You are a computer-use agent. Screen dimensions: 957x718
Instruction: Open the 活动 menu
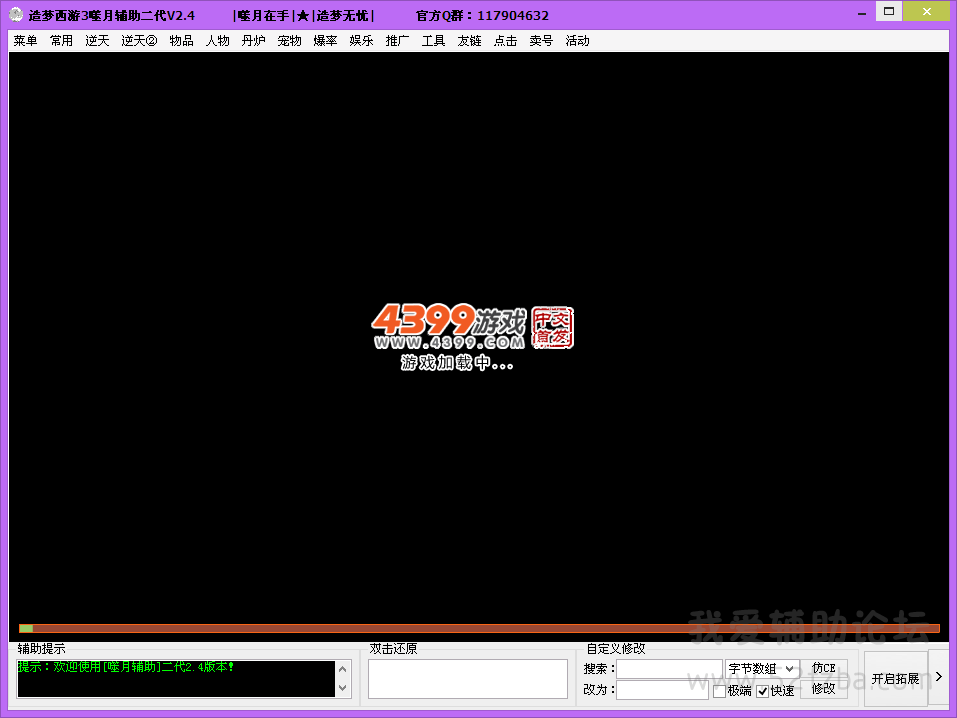tap(577, 41)
